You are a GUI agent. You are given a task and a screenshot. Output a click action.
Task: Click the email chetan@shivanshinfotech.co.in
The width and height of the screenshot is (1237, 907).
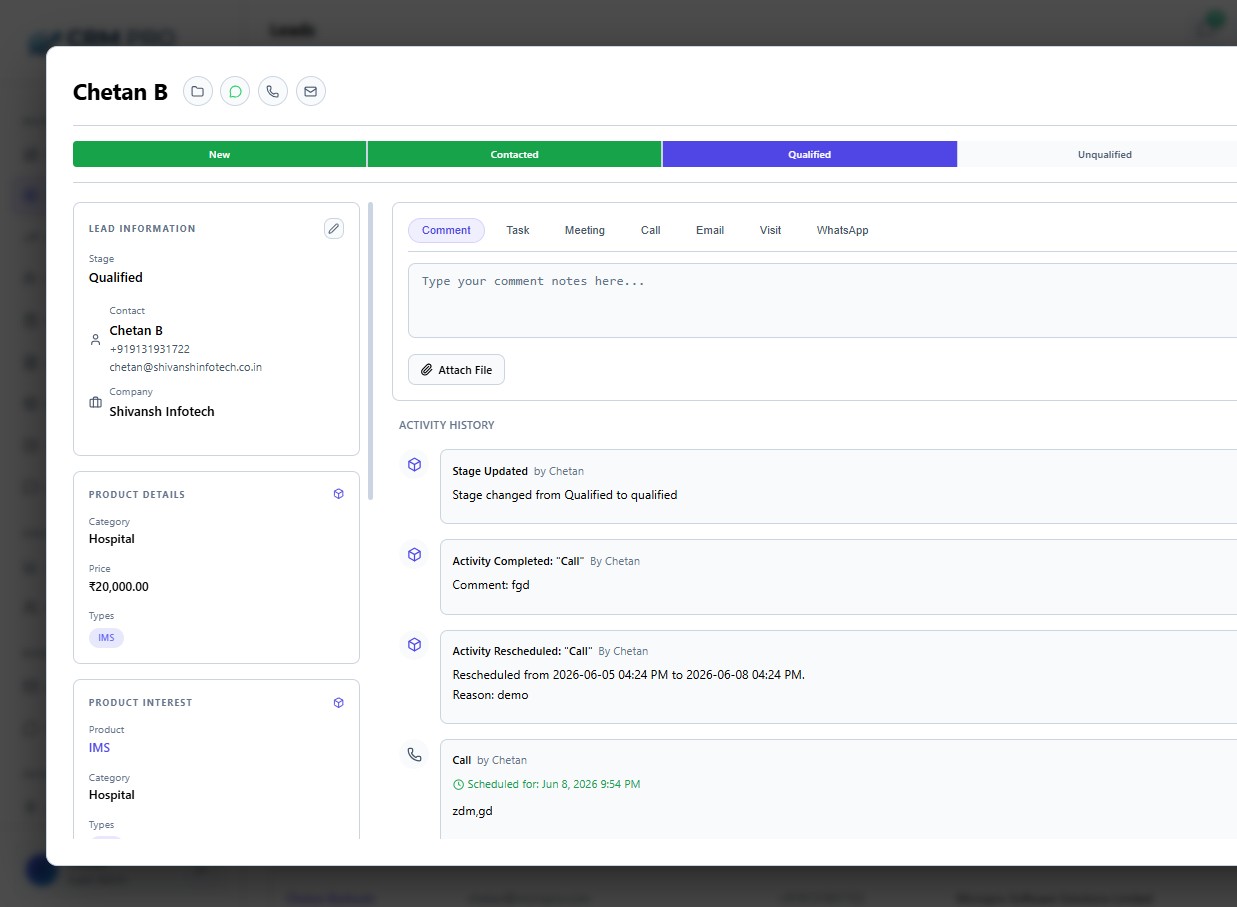[186, 367]
